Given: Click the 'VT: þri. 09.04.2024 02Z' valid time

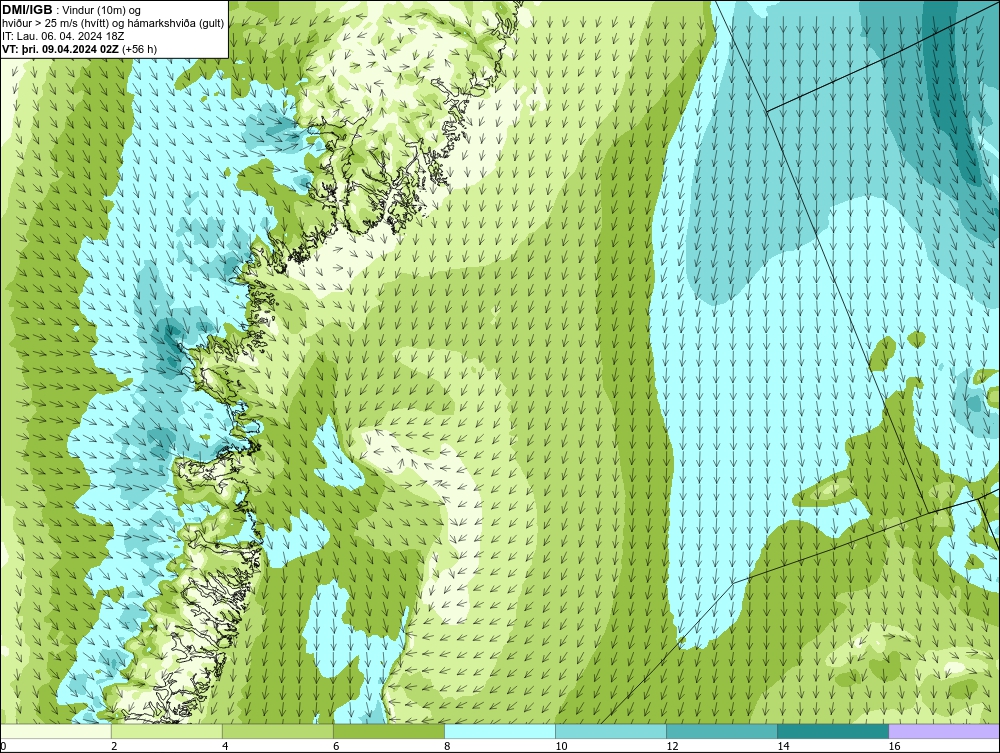Looking at the screenshot, I should coord(60,49).
